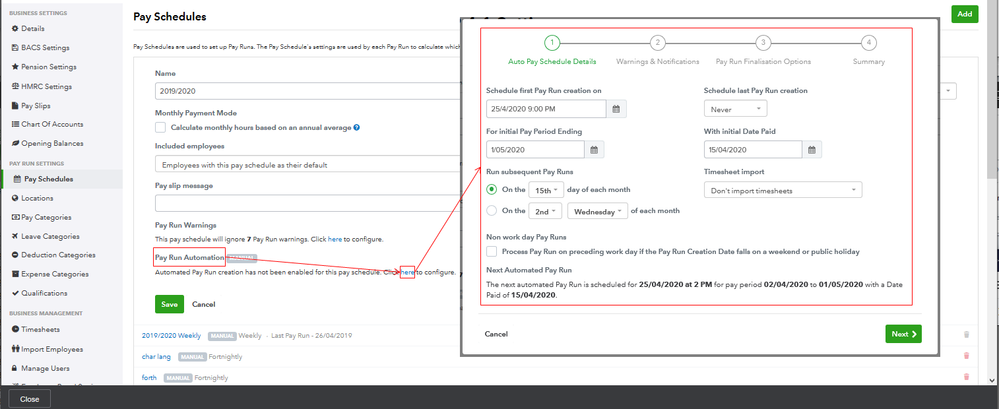The height and width of the screenshot is (409, 999).
Task: Click the Pay Categories money icon
Action: [x=15, y=217]
